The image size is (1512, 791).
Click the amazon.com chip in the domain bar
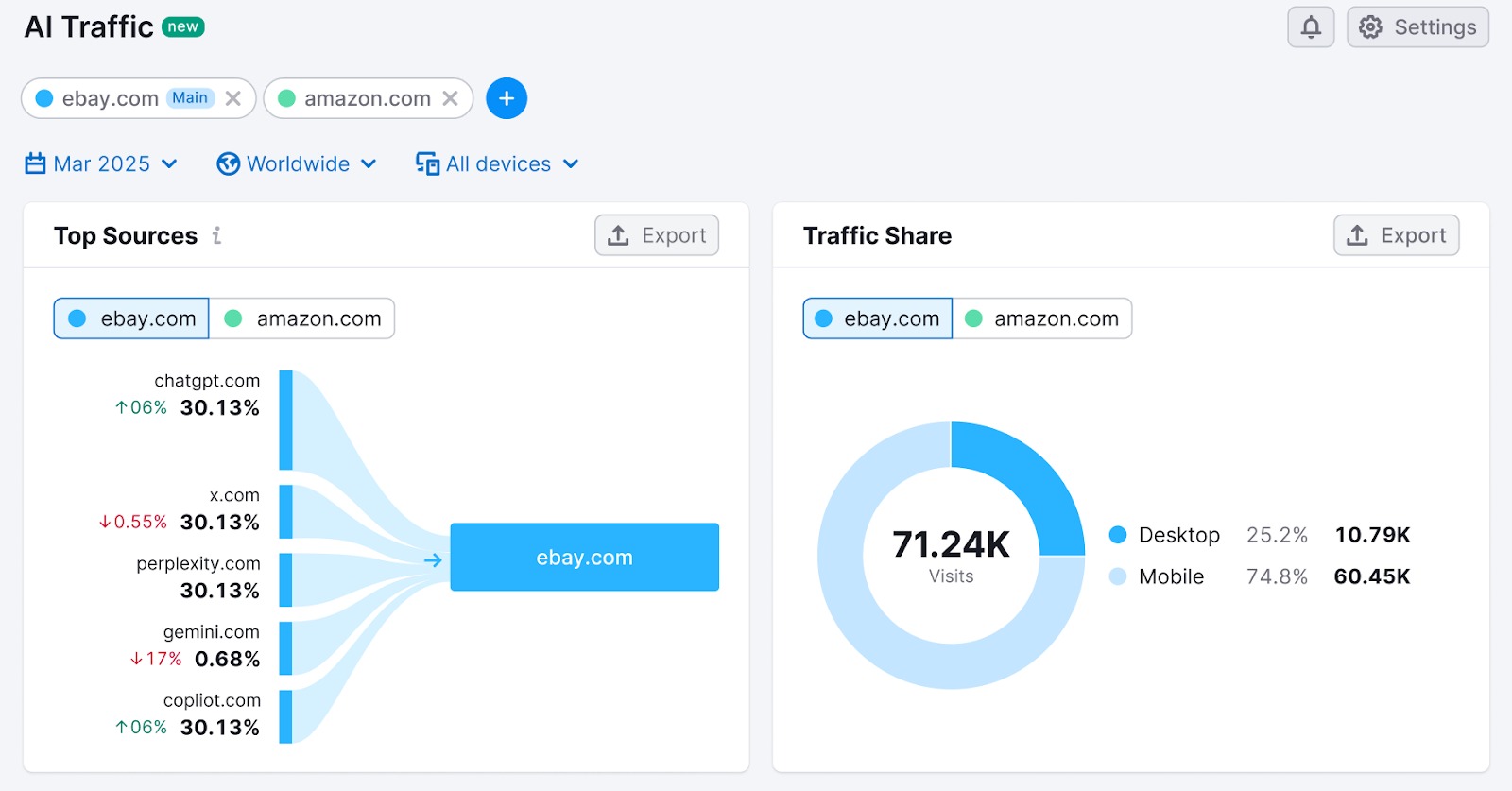pyautogui.click(x=367, y=98)
